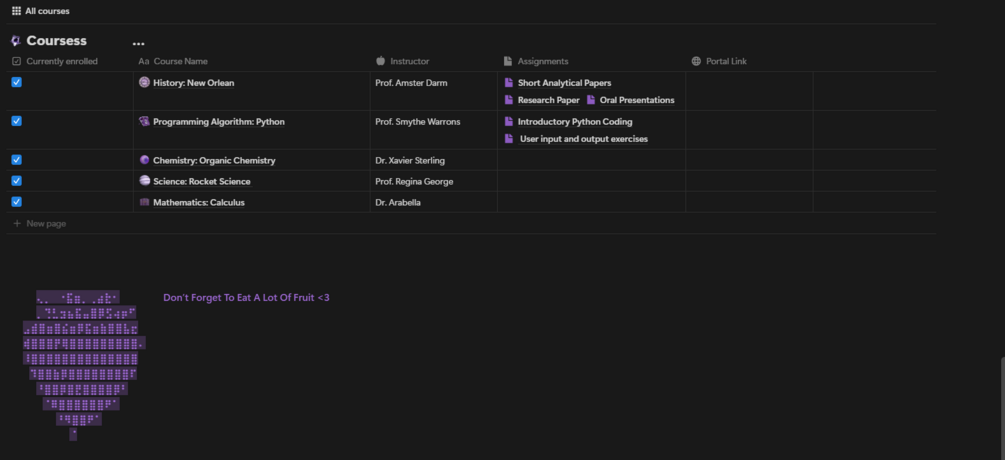The width and height of the screenshot is (1005, 460).
Task: Open the Portal Link column header menu
Action: [725, 62]
